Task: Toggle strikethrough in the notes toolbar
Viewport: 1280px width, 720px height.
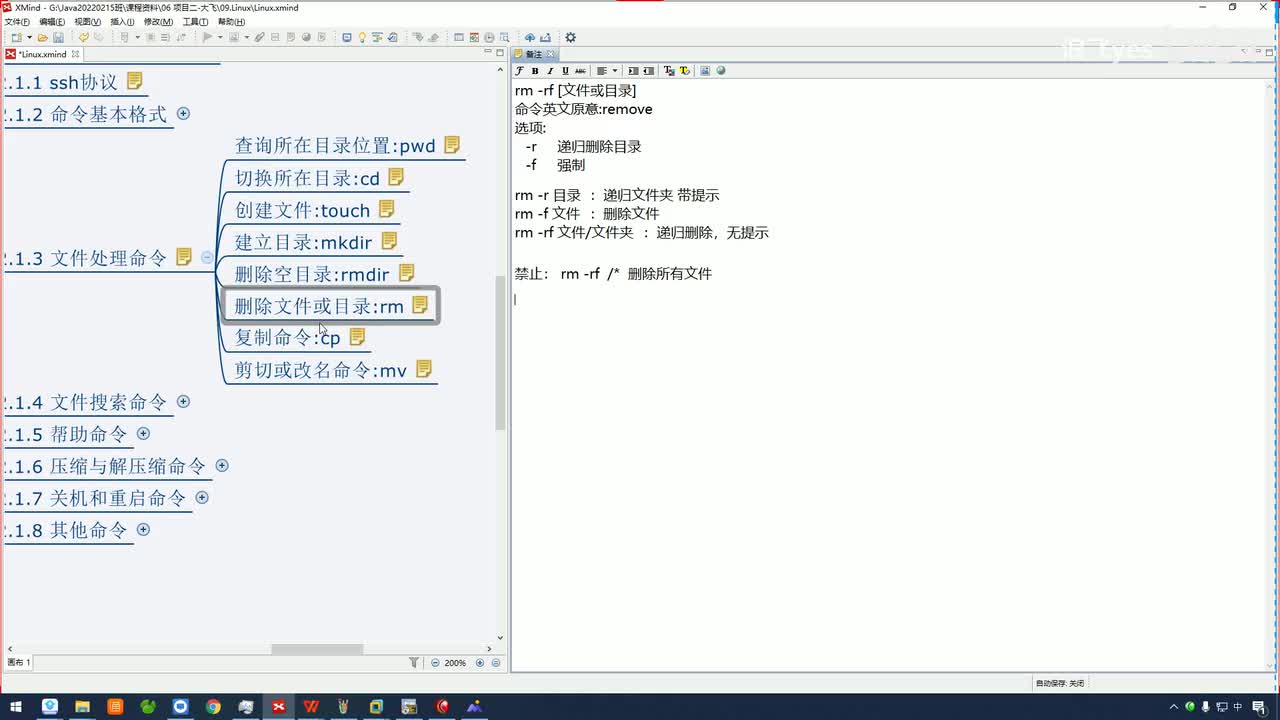Action: [580, 71]
